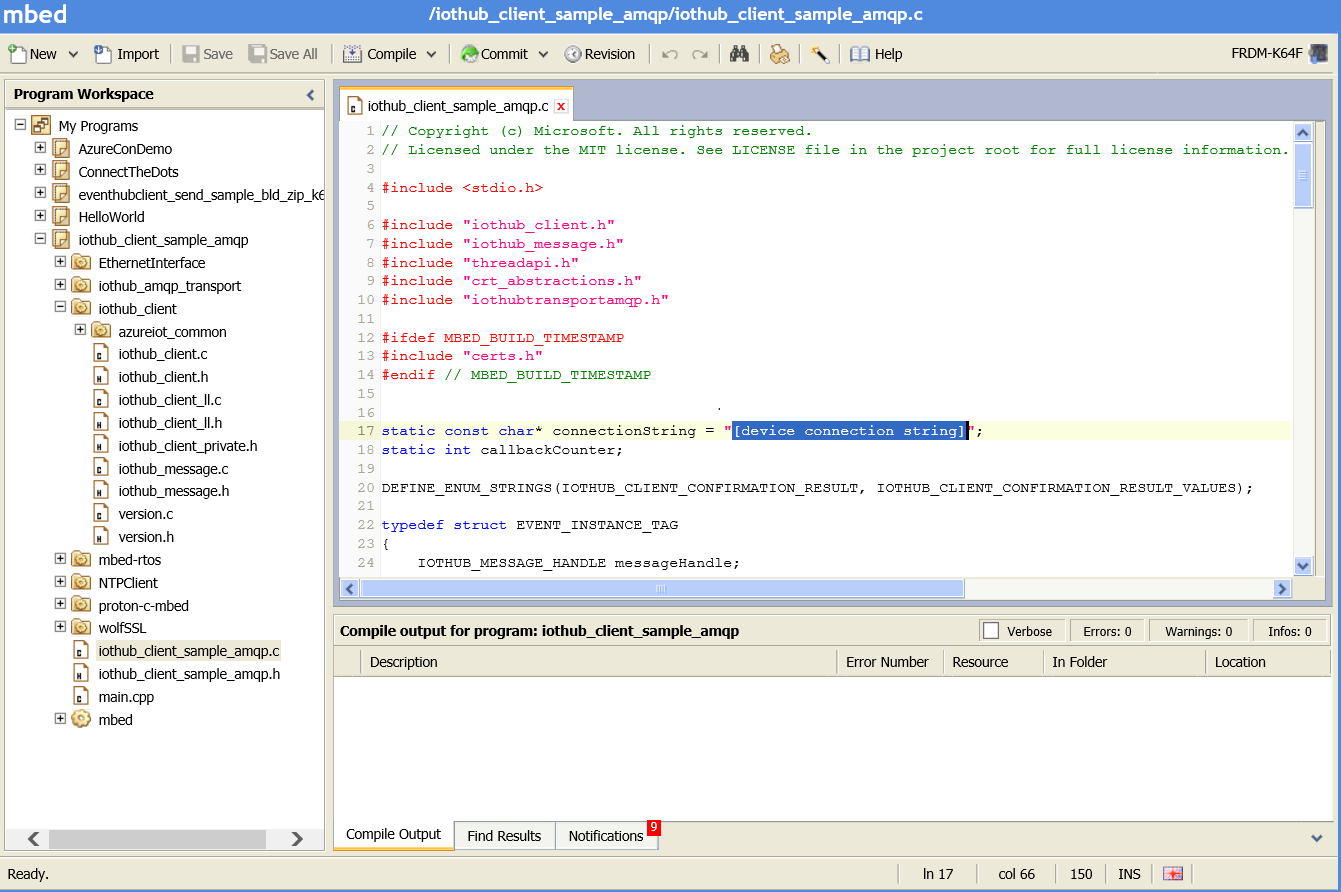Expand the proton-c-mbed library
The image size is (1341, 892).
pyautogui.click(x=60, y=605)
